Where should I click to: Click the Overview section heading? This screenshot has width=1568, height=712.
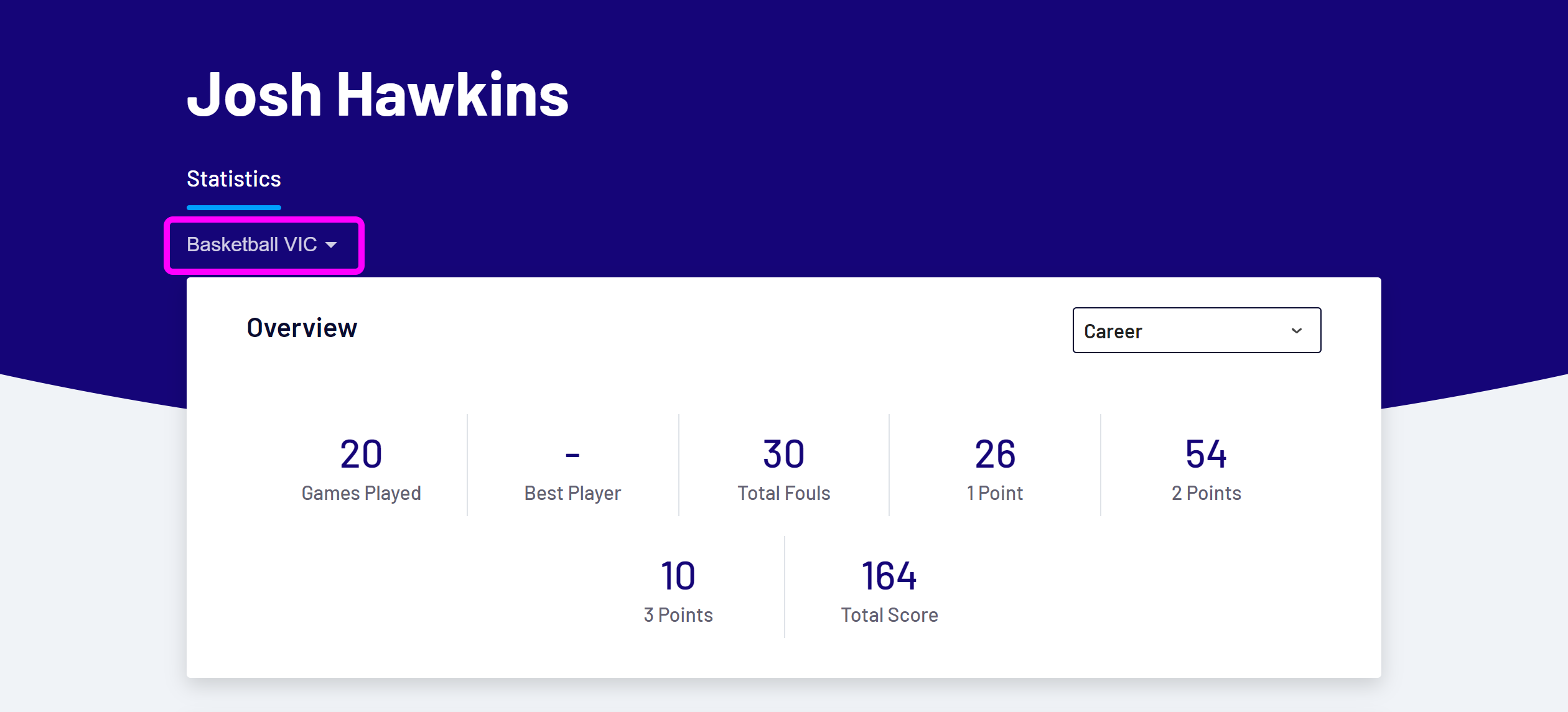pyautogui.click(x=302, y=328)
